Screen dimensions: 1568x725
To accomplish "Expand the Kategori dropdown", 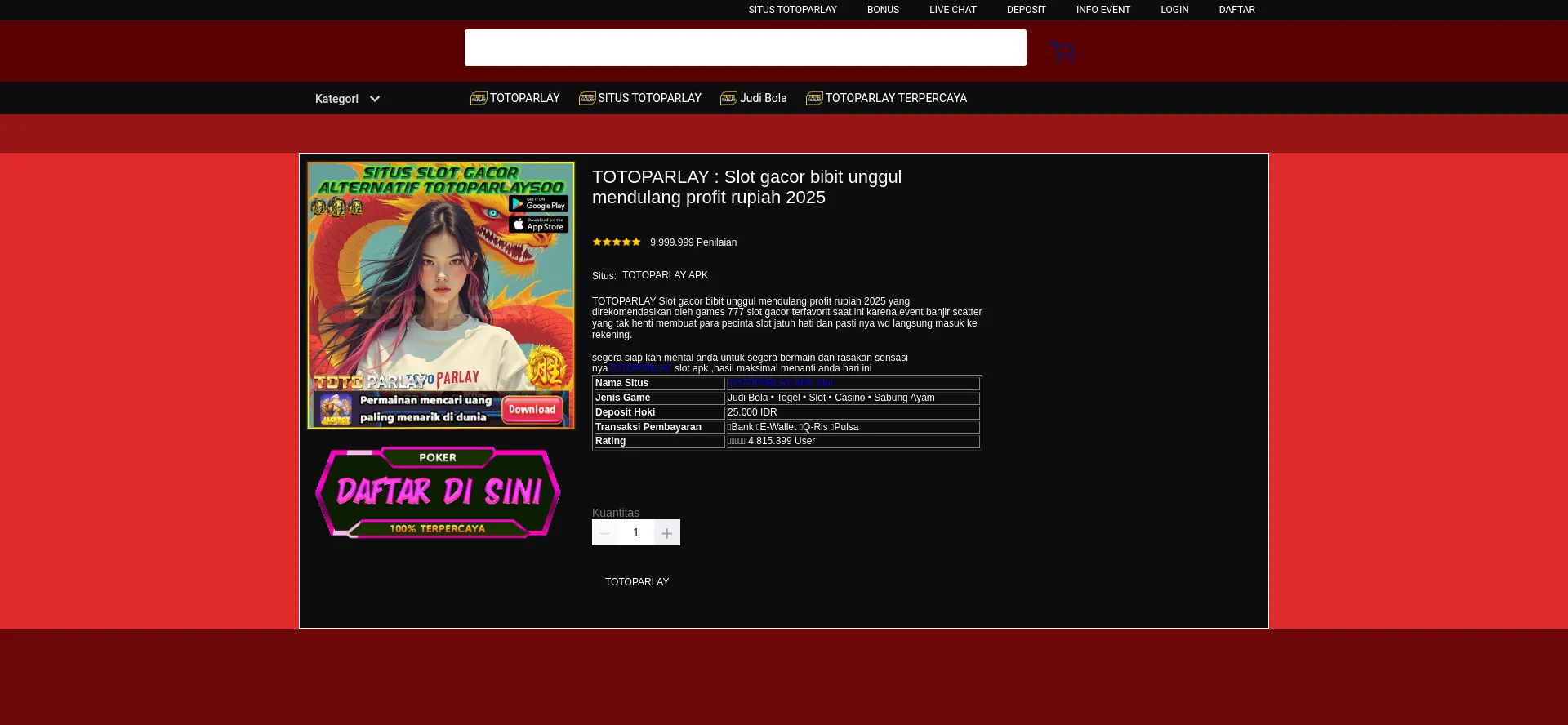I will 348,99.
